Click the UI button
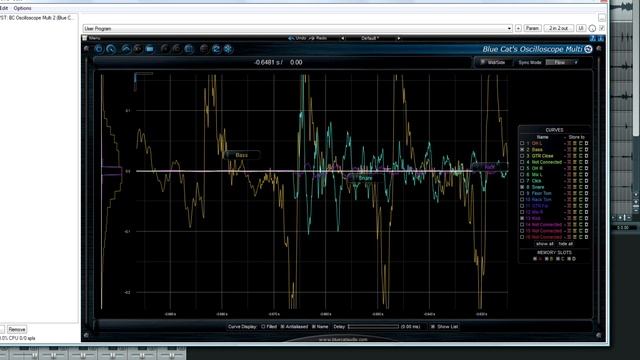This screenshot has width=640, height=360. point(581,28)
